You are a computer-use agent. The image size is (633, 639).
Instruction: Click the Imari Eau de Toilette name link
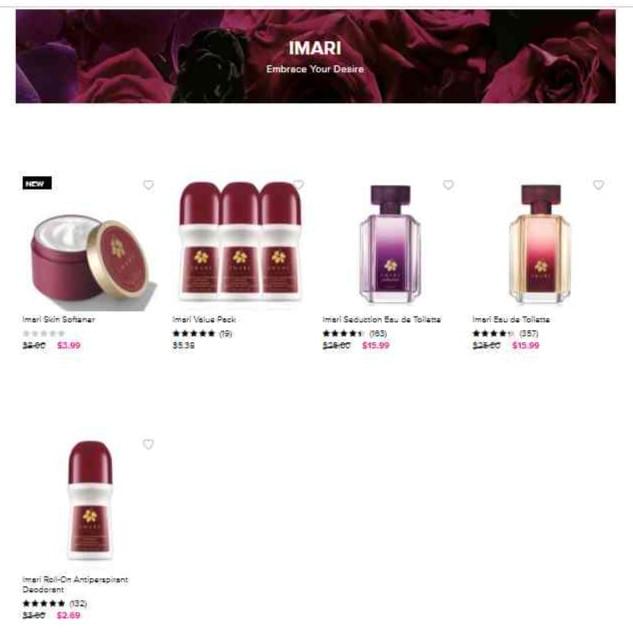[x=511, y=320]
